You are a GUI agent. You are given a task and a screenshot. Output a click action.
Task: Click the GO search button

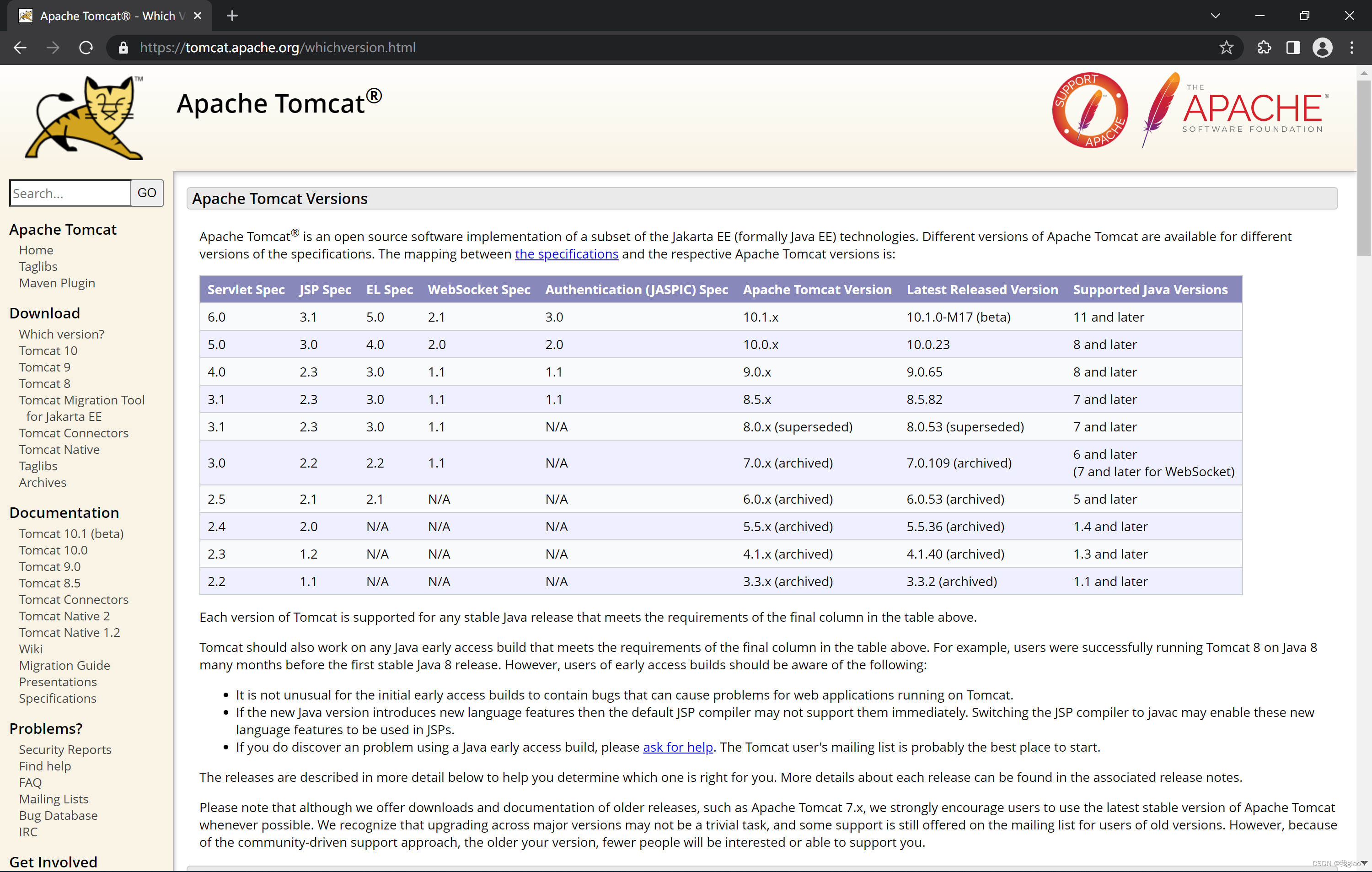click(x=147, y=193)
